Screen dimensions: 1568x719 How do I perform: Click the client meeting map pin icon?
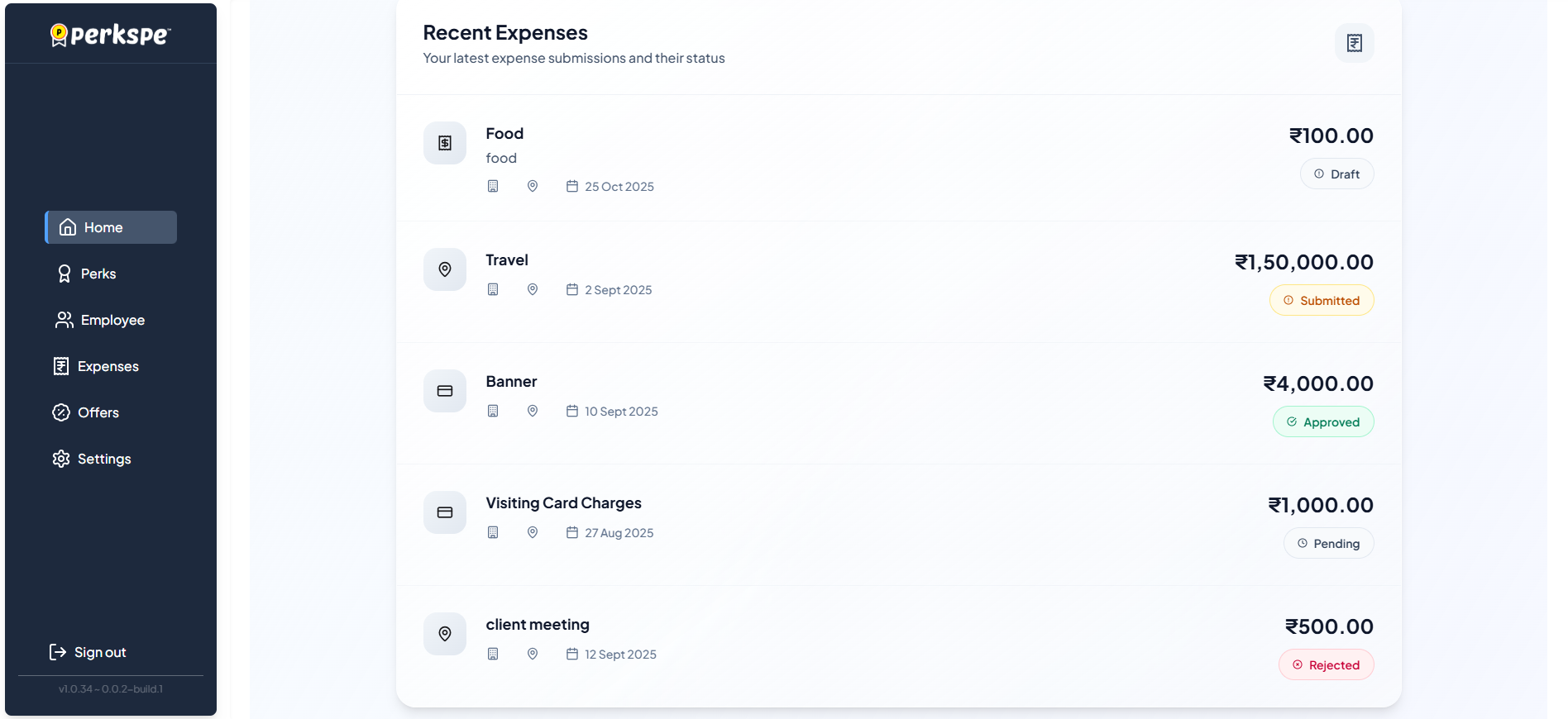coord(445,634)
